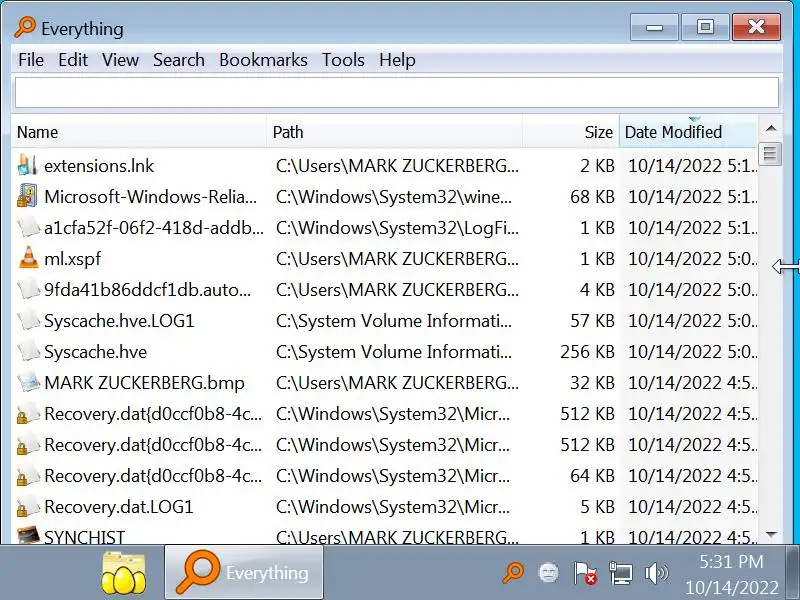
Task: Open the folder with eggs taskbar icon
Action: coord(124,572)
